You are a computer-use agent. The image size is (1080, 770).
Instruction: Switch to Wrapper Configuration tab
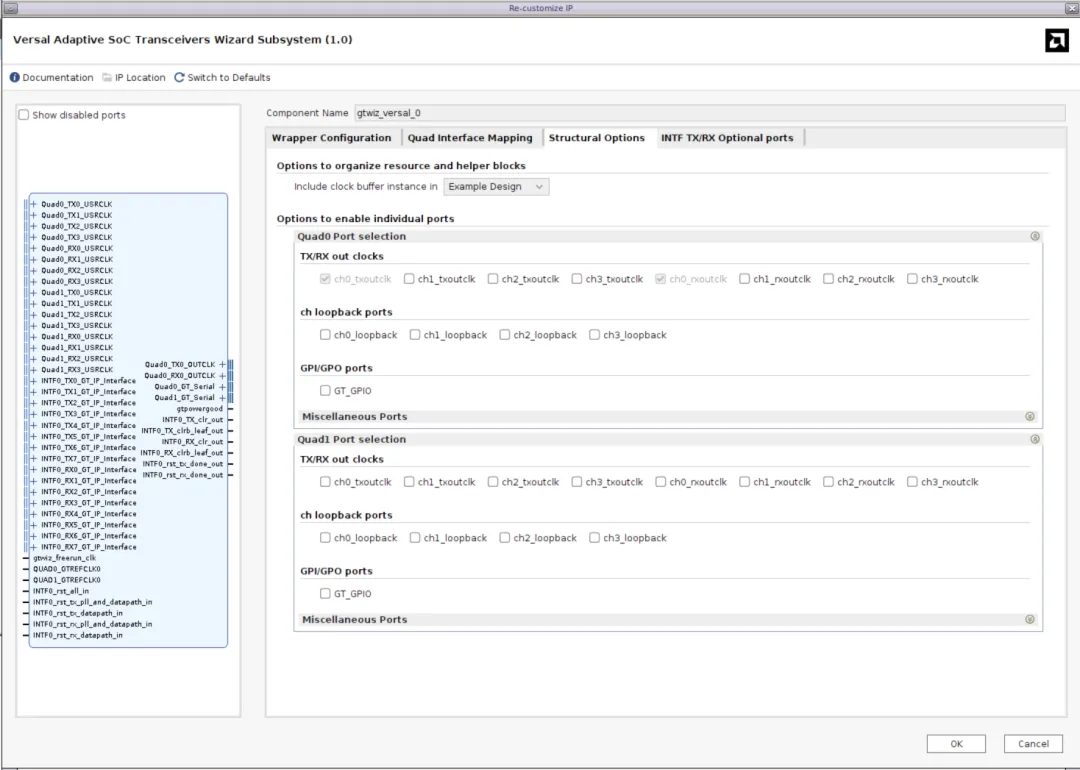click(x=331, y=138)
